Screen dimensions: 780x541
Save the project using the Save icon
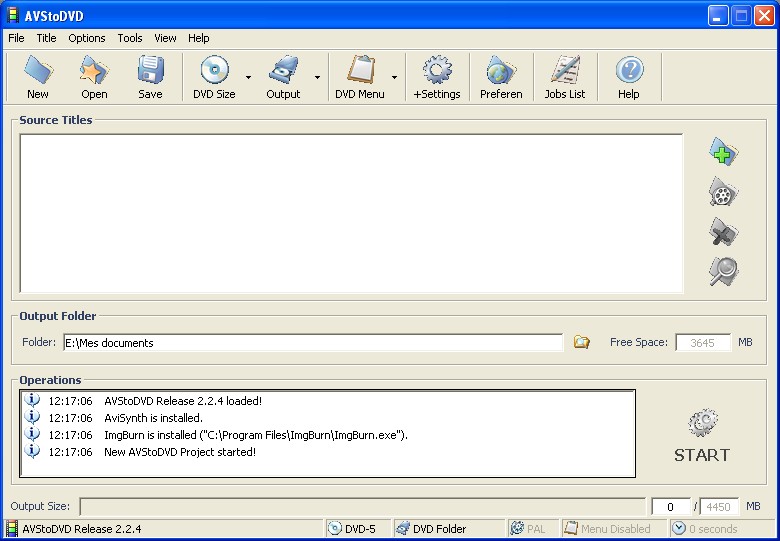tap(150, 76)
